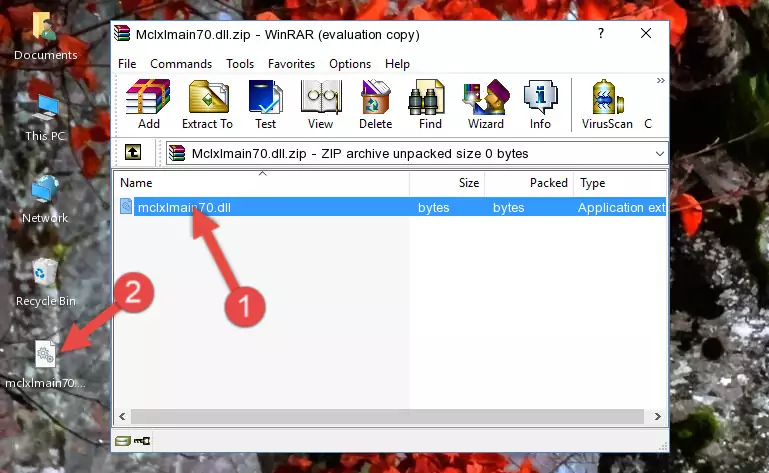Launch the Wizard tool

(486, 105)
